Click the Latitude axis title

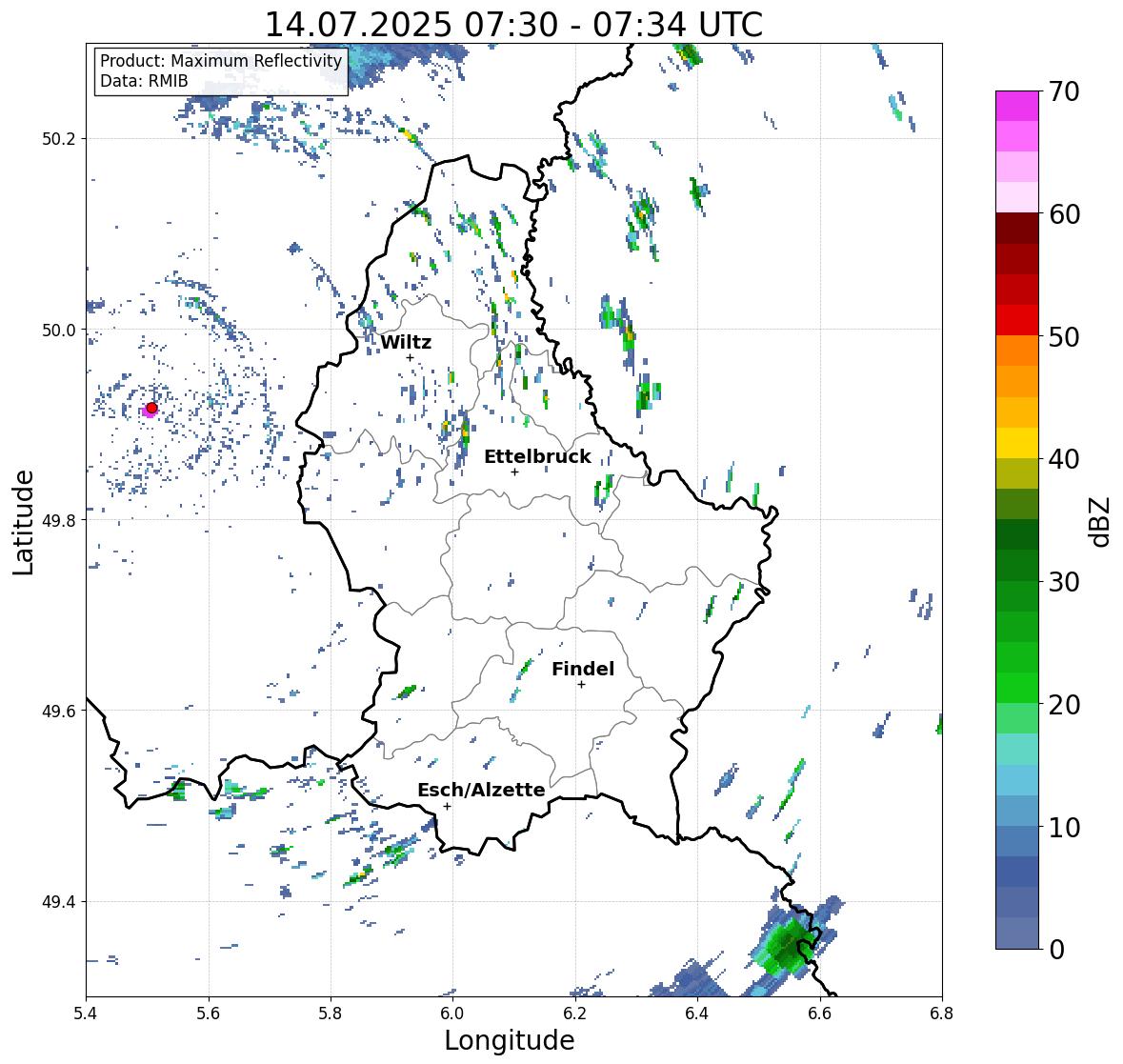[24, 522]
